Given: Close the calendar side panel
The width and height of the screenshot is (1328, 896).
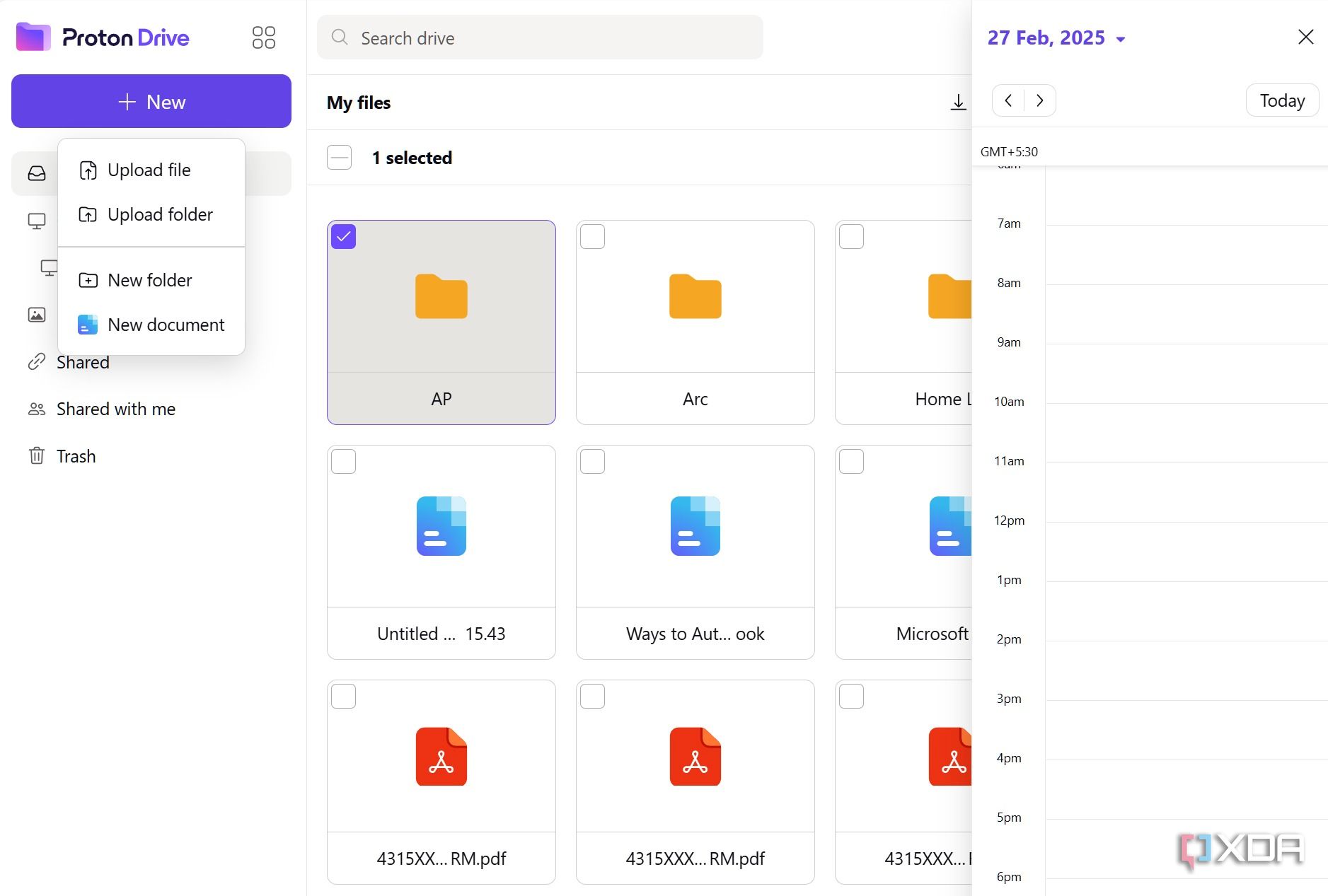Looking at the screenshot, I should pos(1305,37).
